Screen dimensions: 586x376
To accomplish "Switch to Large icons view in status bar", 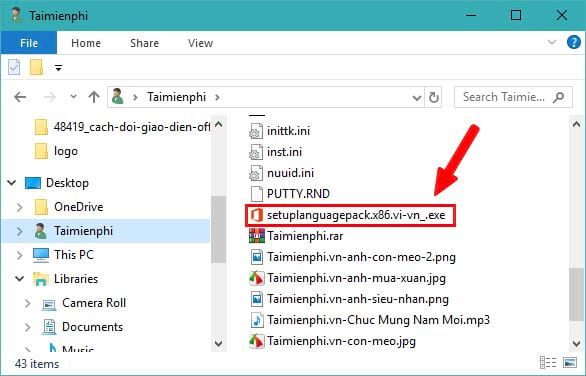I will point(570,363).
